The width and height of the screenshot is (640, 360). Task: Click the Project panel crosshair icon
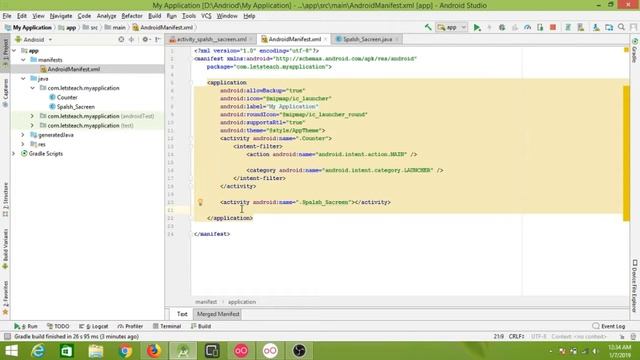pos(131,40)
